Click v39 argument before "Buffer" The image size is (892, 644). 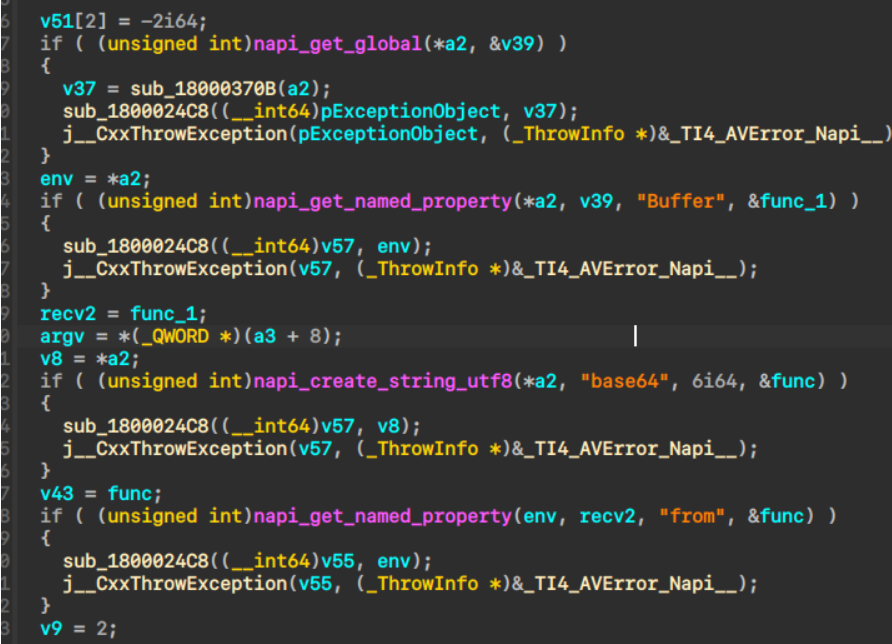pos(596,201)
